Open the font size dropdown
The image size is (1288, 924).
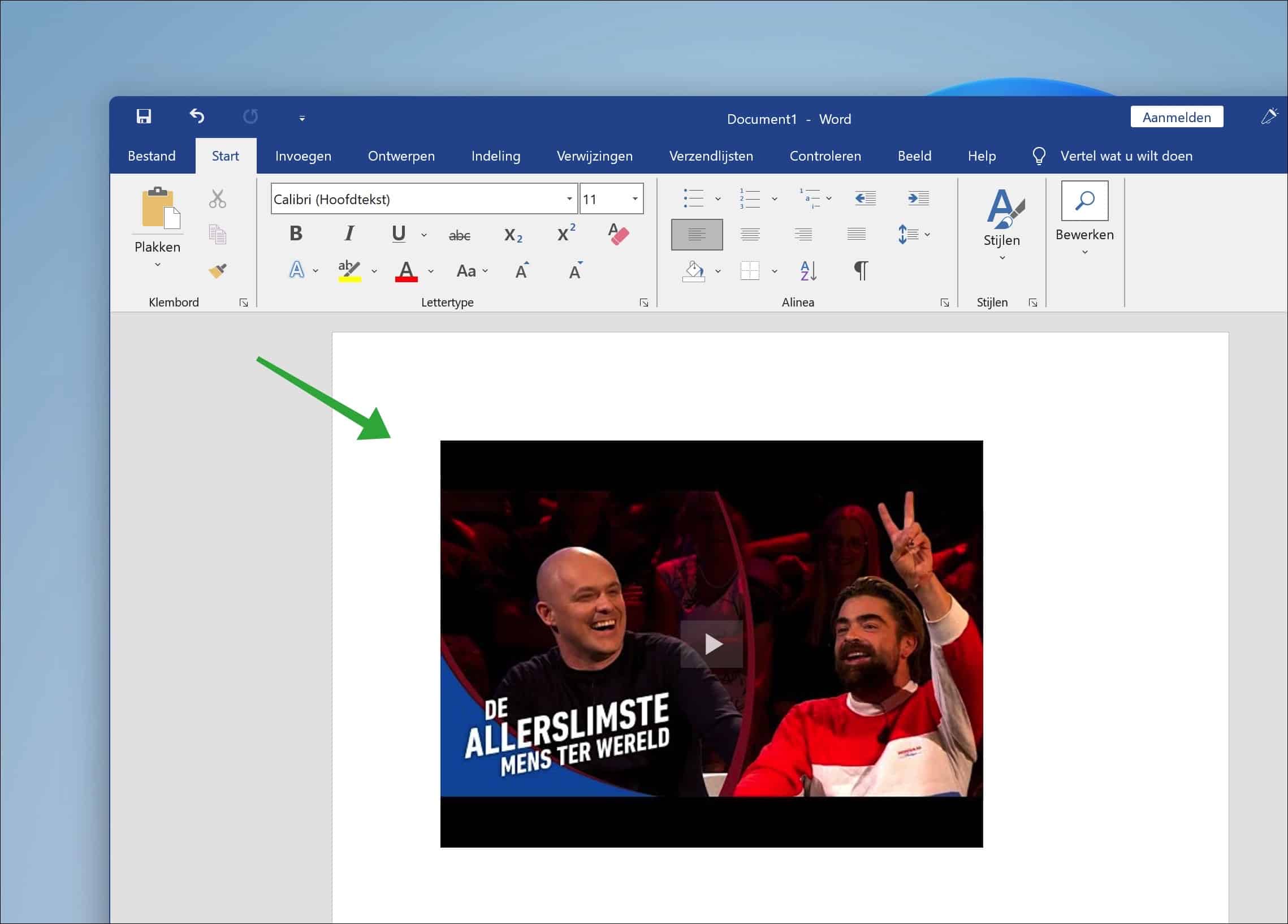click(x=634, y=199)
